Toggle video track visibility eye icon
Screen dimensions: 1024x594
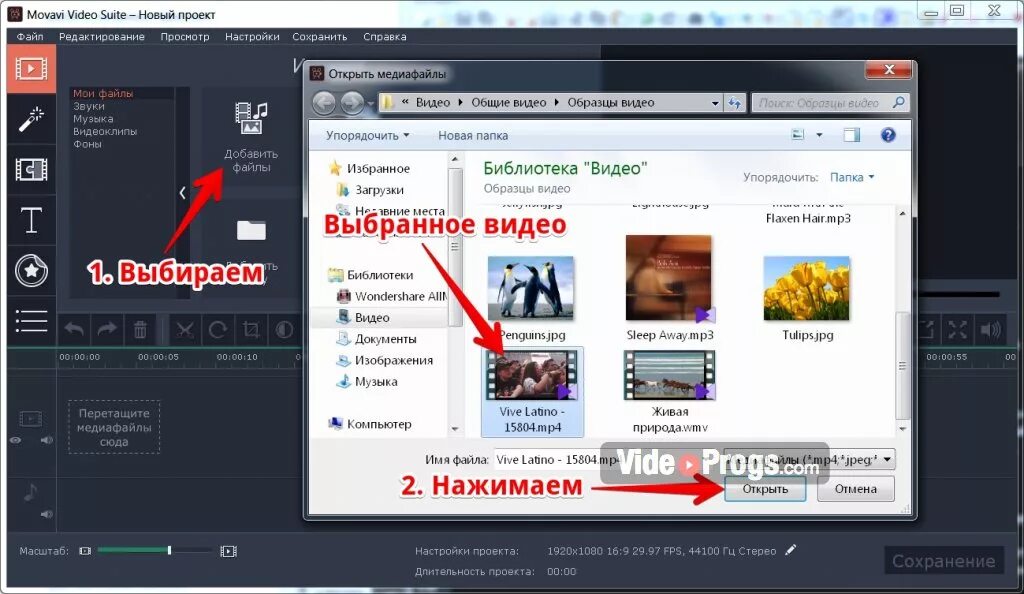(16, 440)
